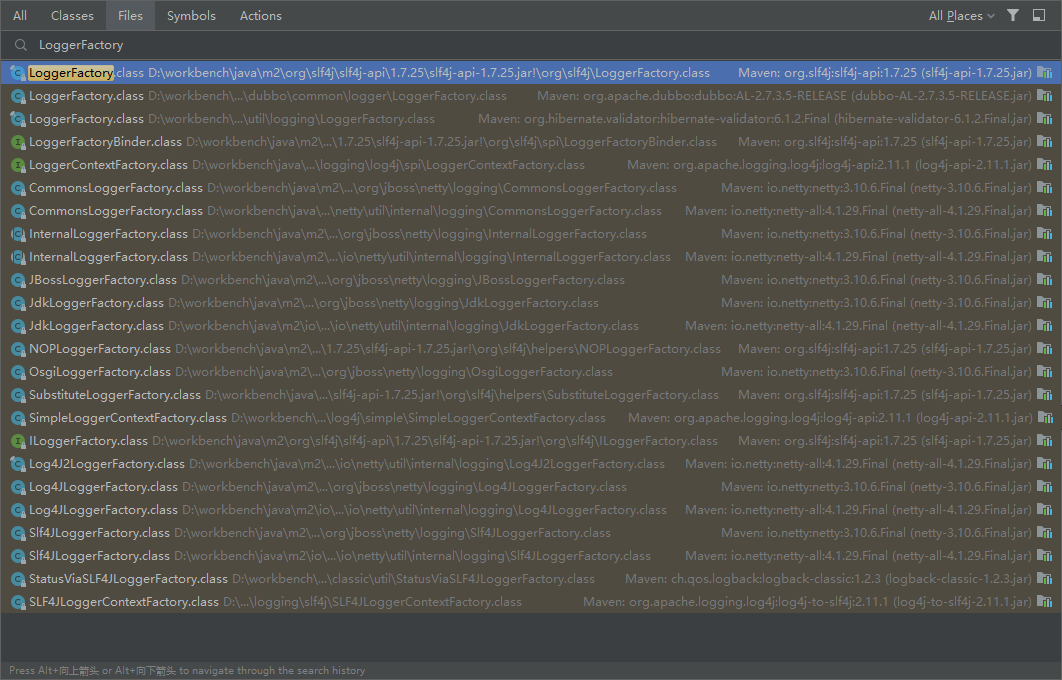Click the library icon on the dubbo-common row
1062x680 pixels.
point(1046,95)
